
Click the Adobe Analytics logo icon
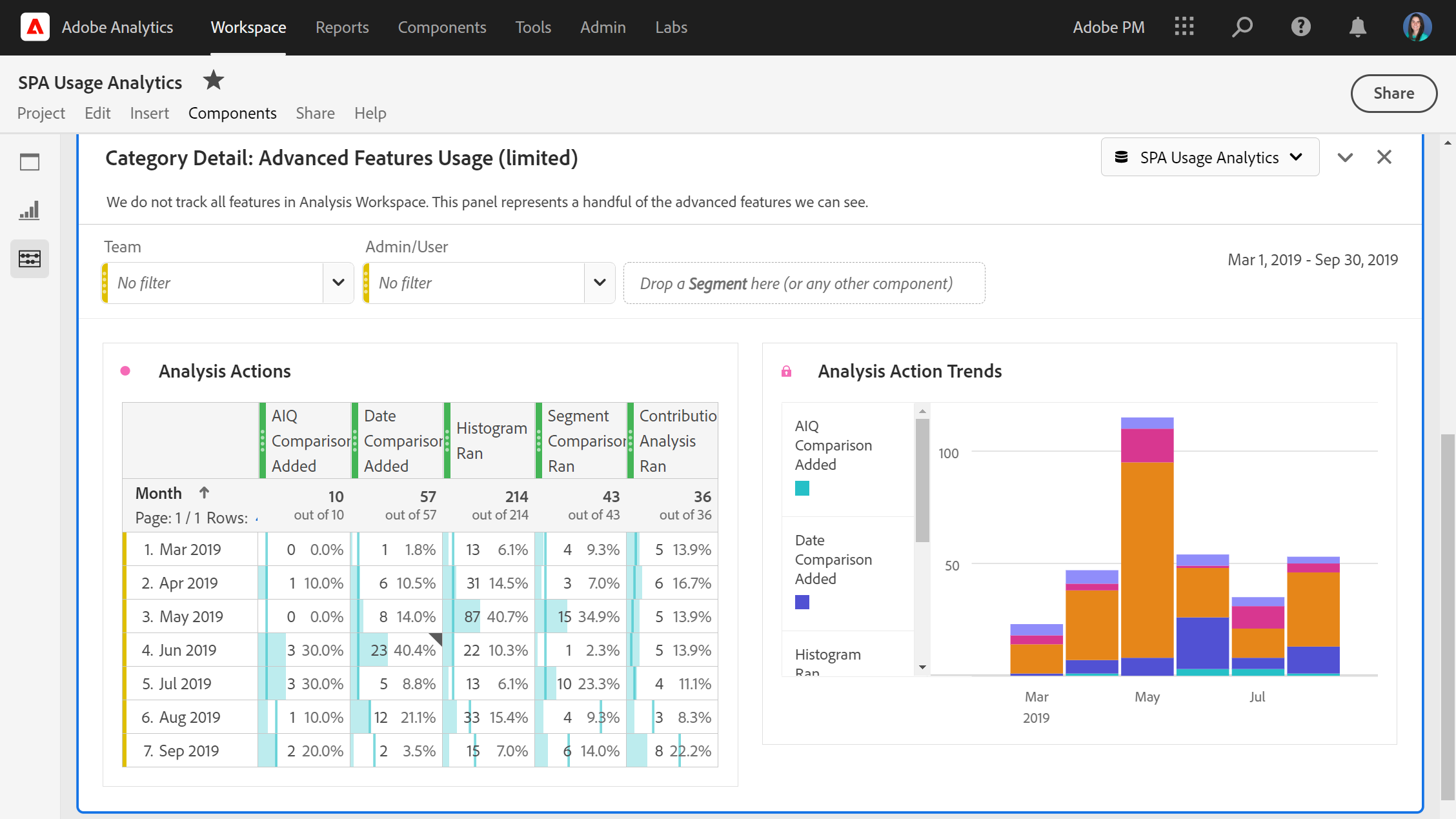(x=35, y=27)
